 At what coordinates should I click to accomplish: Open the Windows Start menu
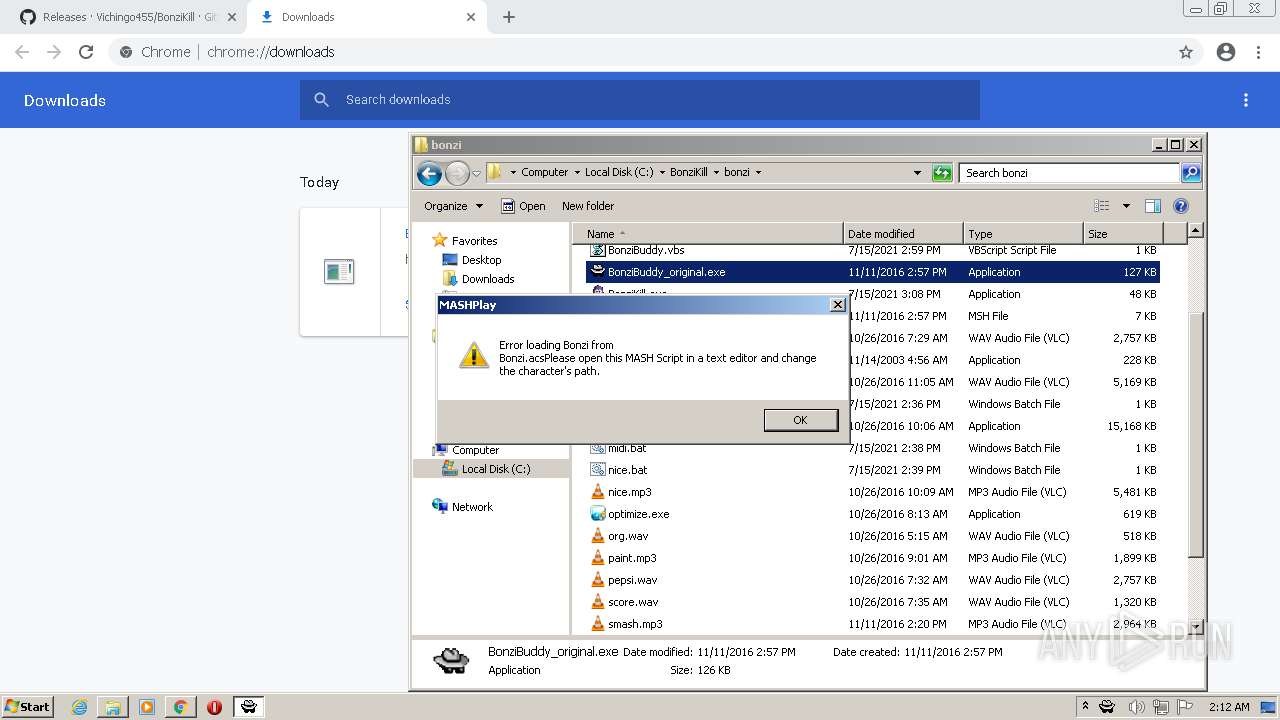[28, 706]
